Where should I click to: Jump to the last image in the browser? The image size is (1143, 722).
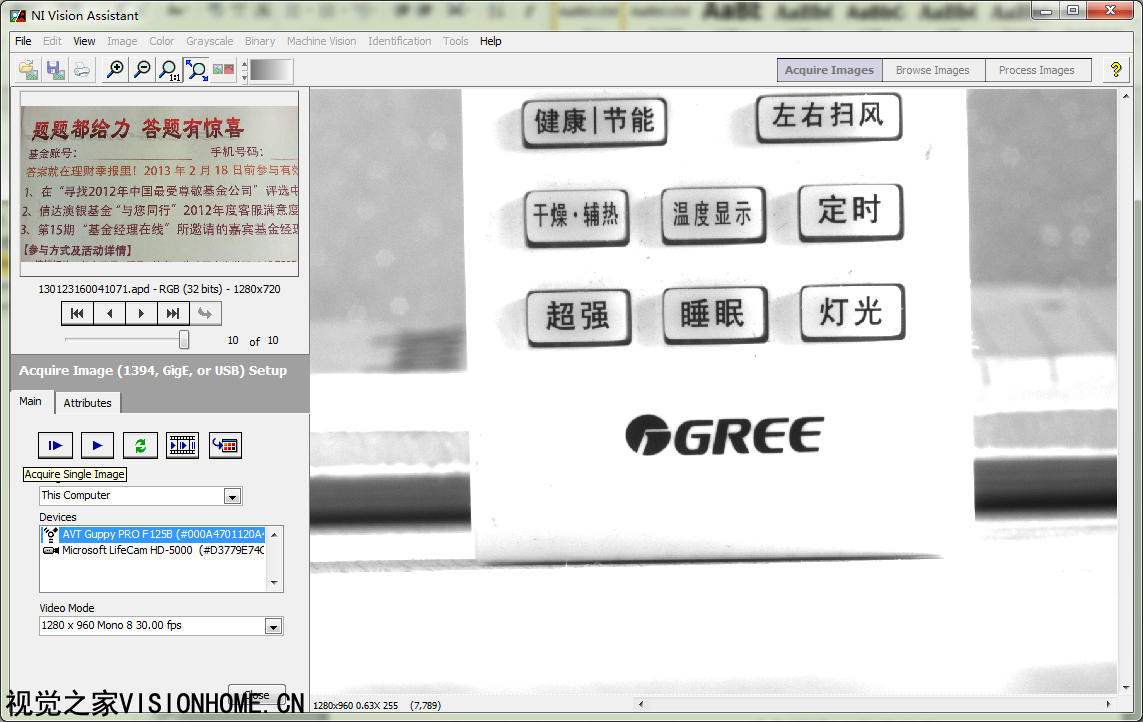(173, 314)
